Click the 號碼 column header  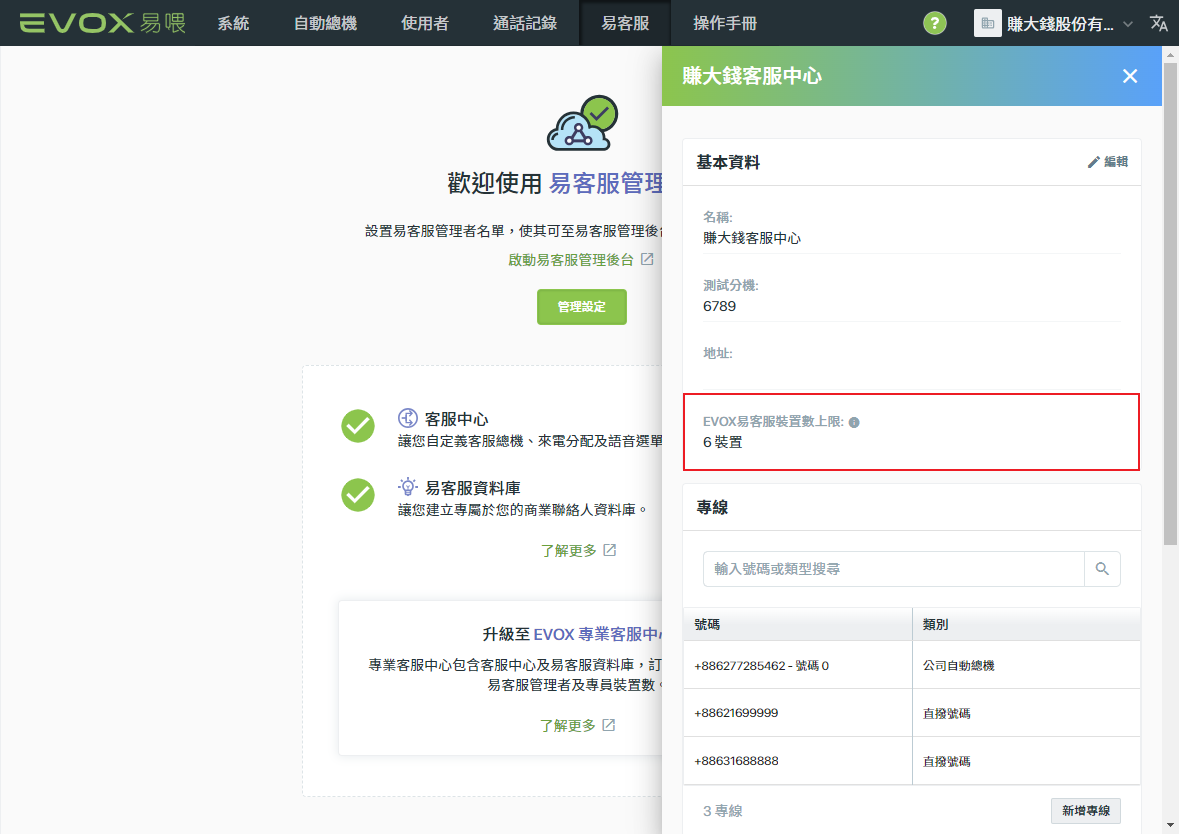coord(798,624)
